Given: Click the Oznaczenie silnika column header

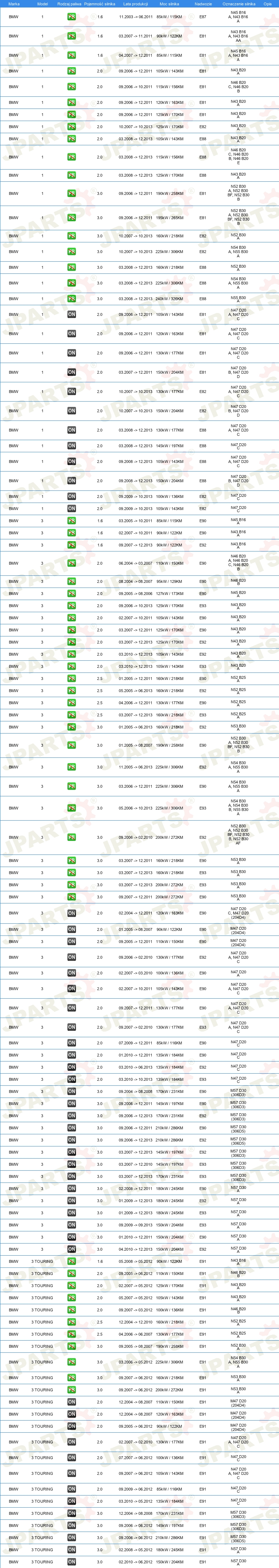Looking at the screenshot, I should 238,4.
